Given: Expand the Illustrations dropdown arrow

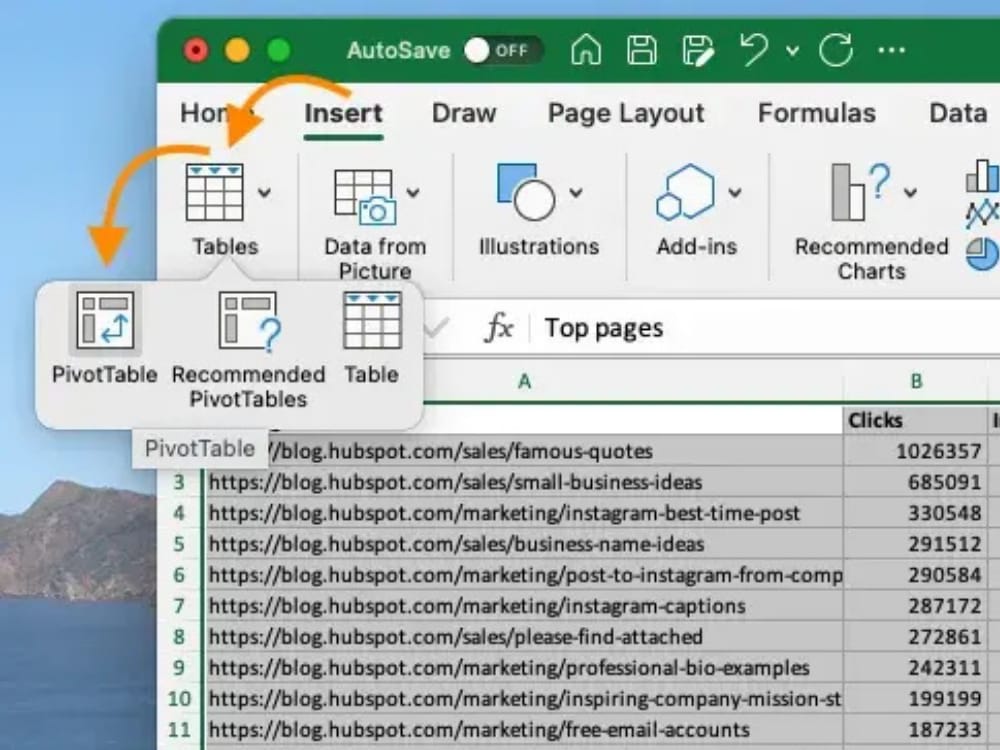Looking at the screenshot, I should pos(576,192).
